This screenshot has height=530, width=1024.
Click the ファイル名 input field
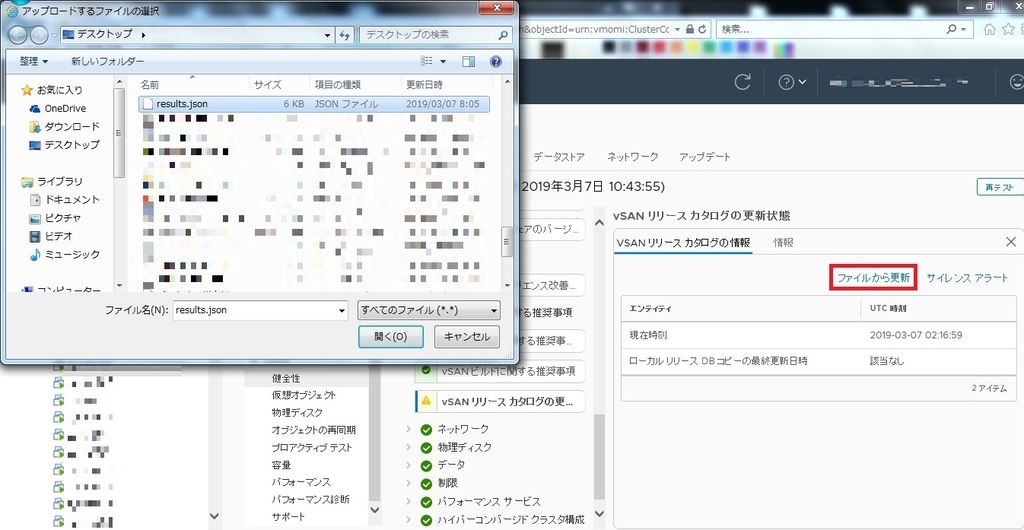(255, 310)
